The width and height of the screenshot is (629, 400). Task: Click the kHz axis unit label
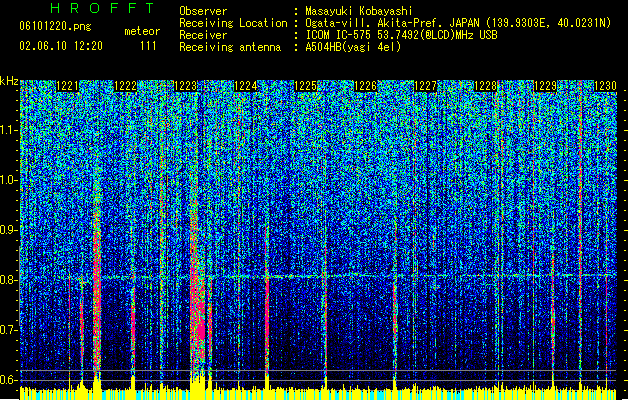9,81
